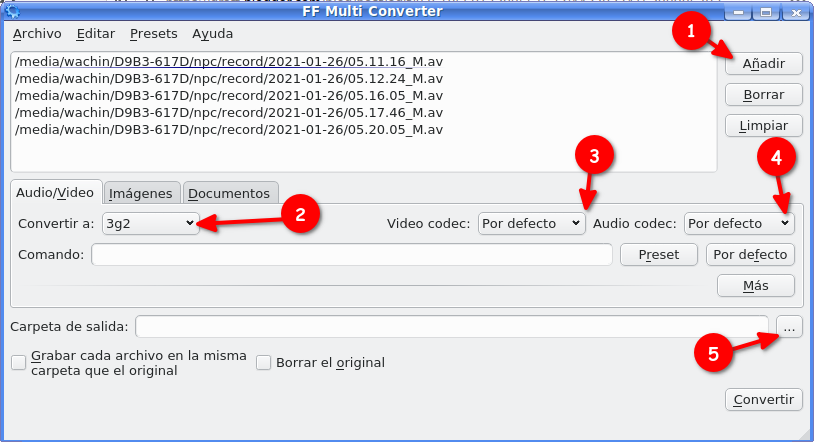Image resolution: width=814 pixels, height=442 pixels.
Task: Switch to the Imágenes tab
Action: (142, 193)
